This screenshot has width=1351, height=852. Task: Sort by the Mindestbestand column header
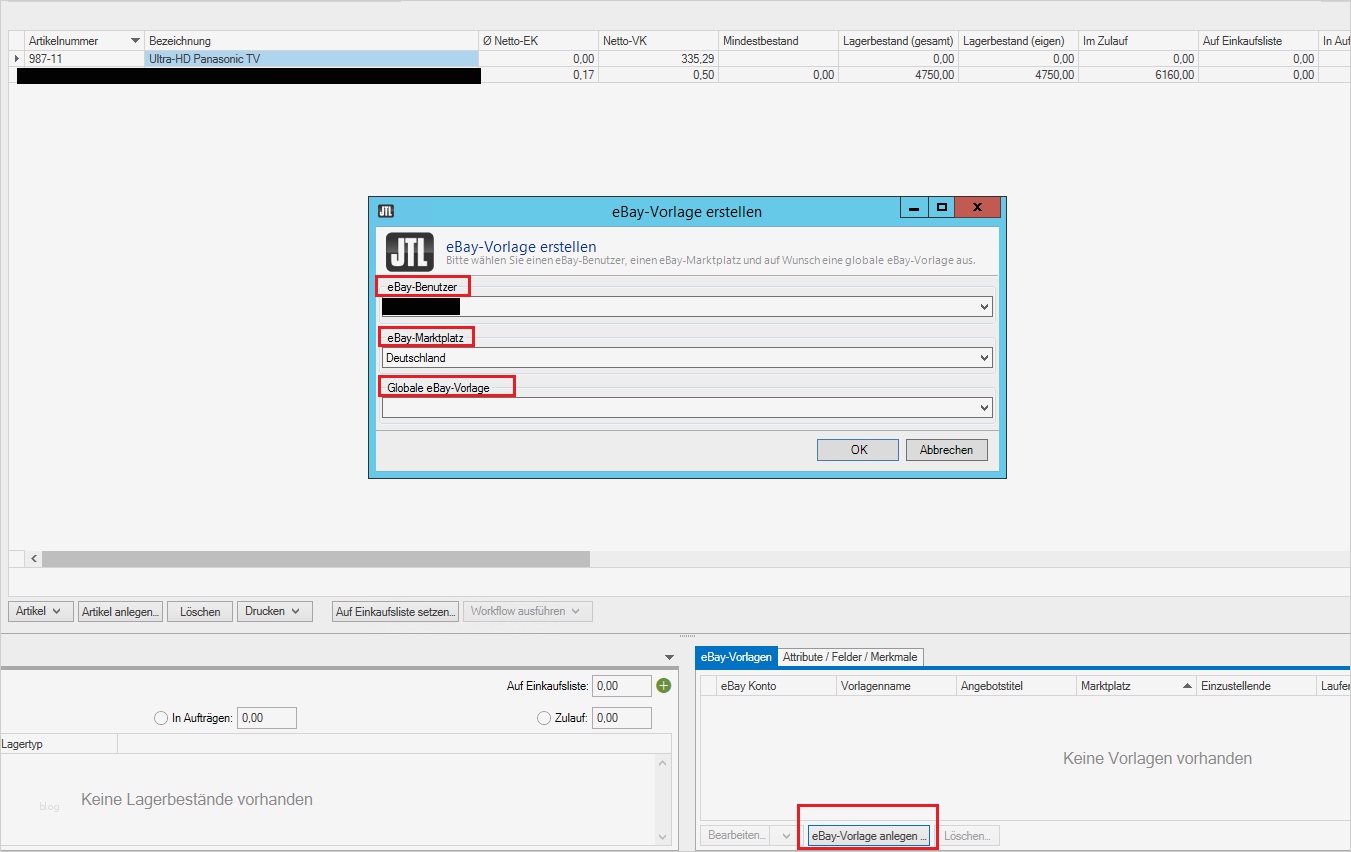(778, 41)
